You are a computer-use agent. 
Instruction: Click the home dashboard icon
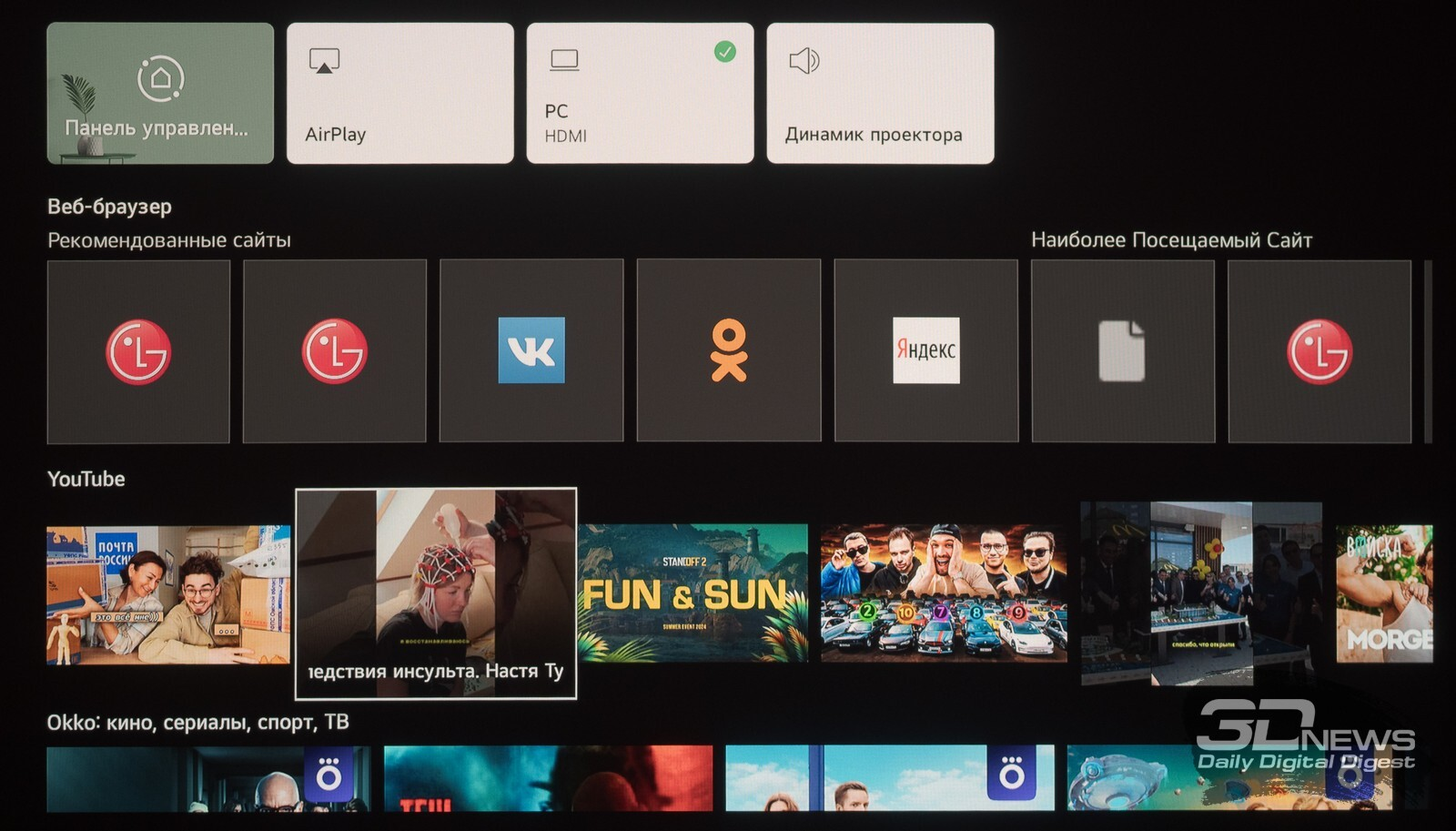[x=161, y=78]
